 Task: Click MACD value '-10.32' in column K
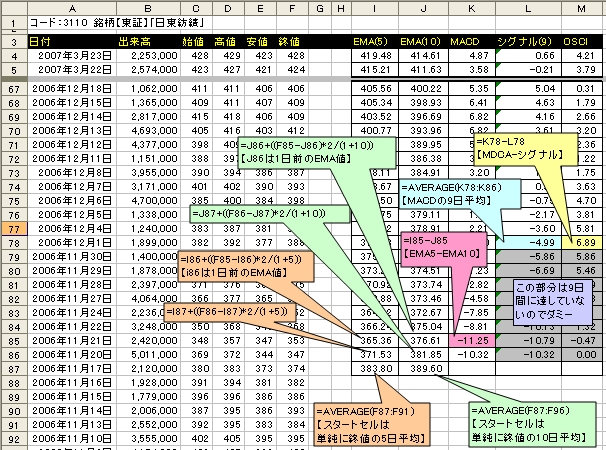click(x=472, y=355)
